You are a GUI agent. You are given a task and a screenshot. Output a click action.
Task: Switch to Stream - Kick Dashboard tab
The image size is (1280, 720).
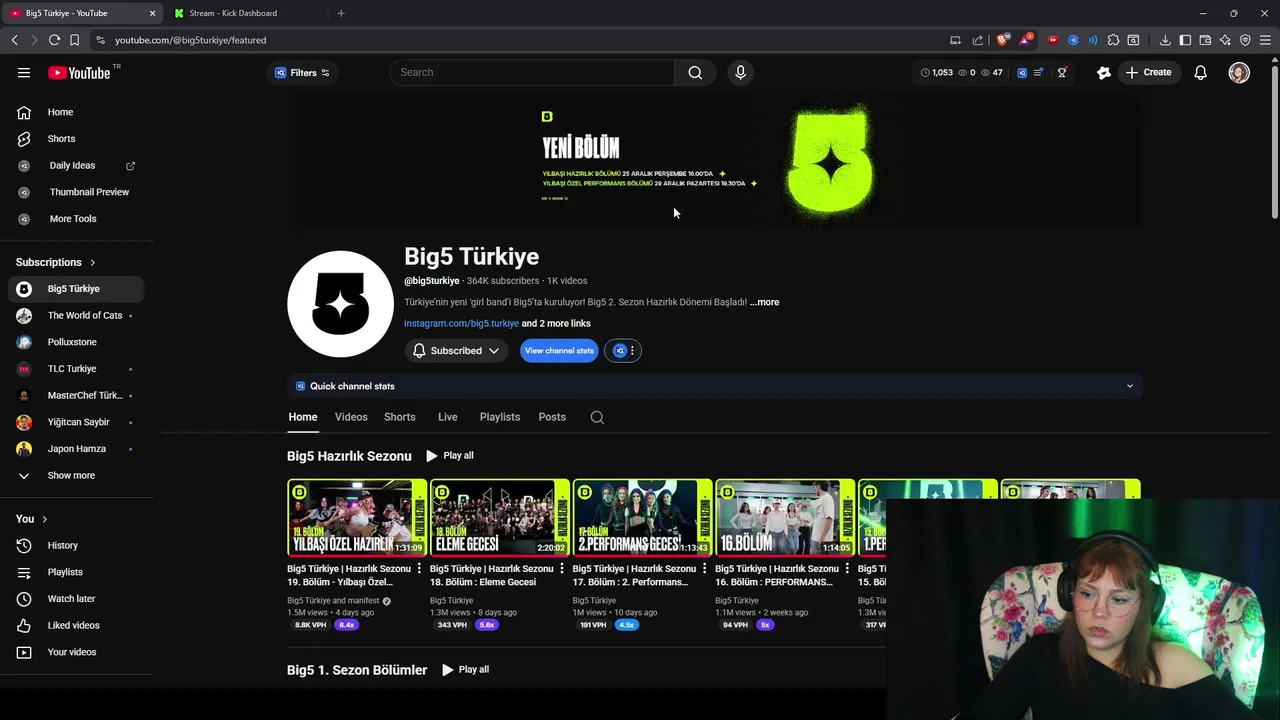[246, 13]
